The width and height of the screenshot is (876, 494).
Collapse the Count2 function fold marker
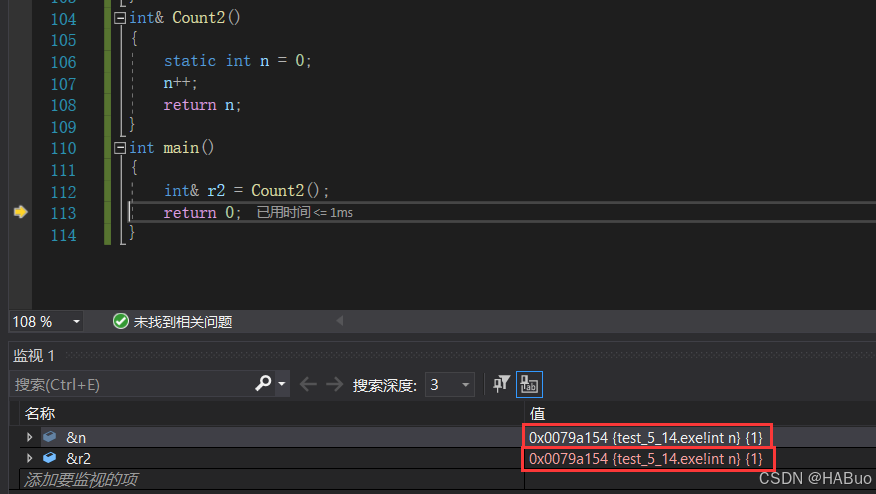[120, 18]
